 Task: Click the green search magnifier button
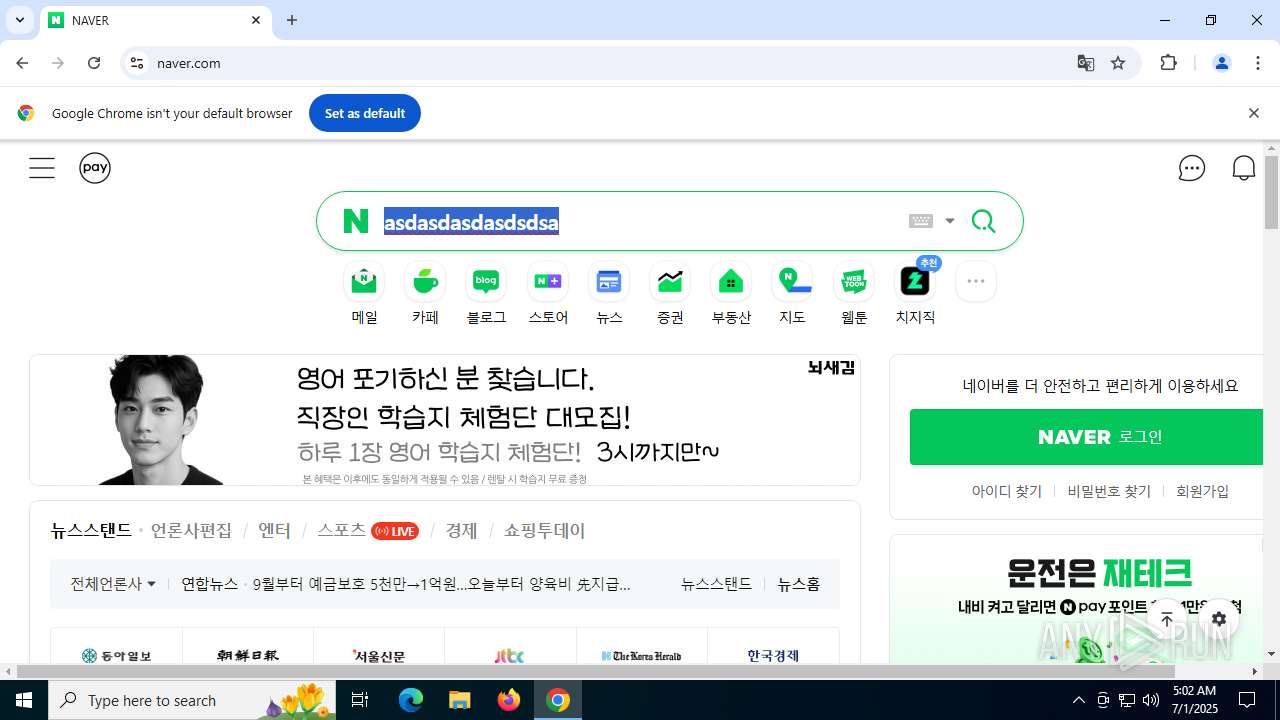(x=983, y=221)
